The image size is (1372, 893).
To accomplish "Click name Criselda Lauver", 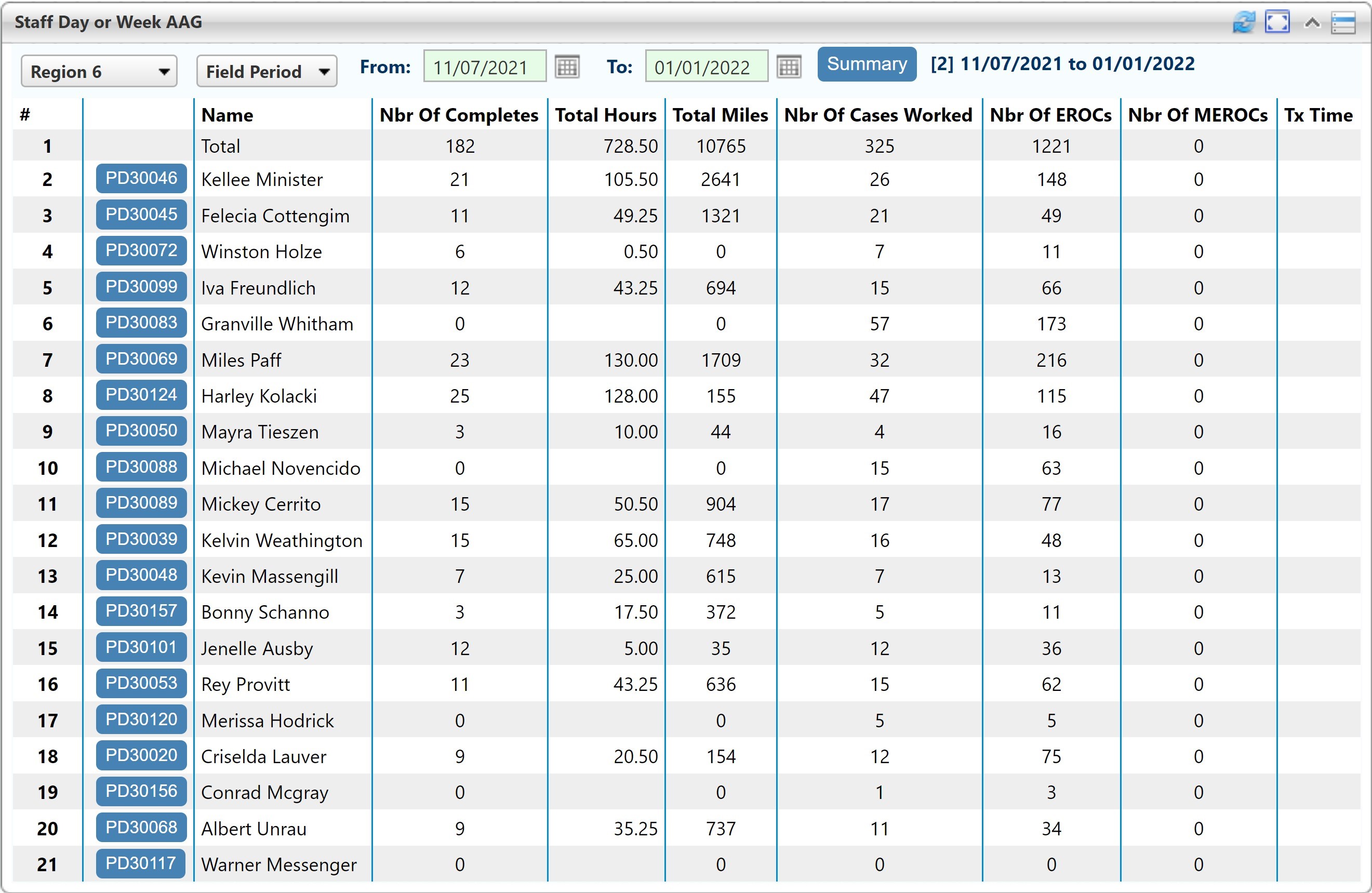I will (x=263, y=757).
